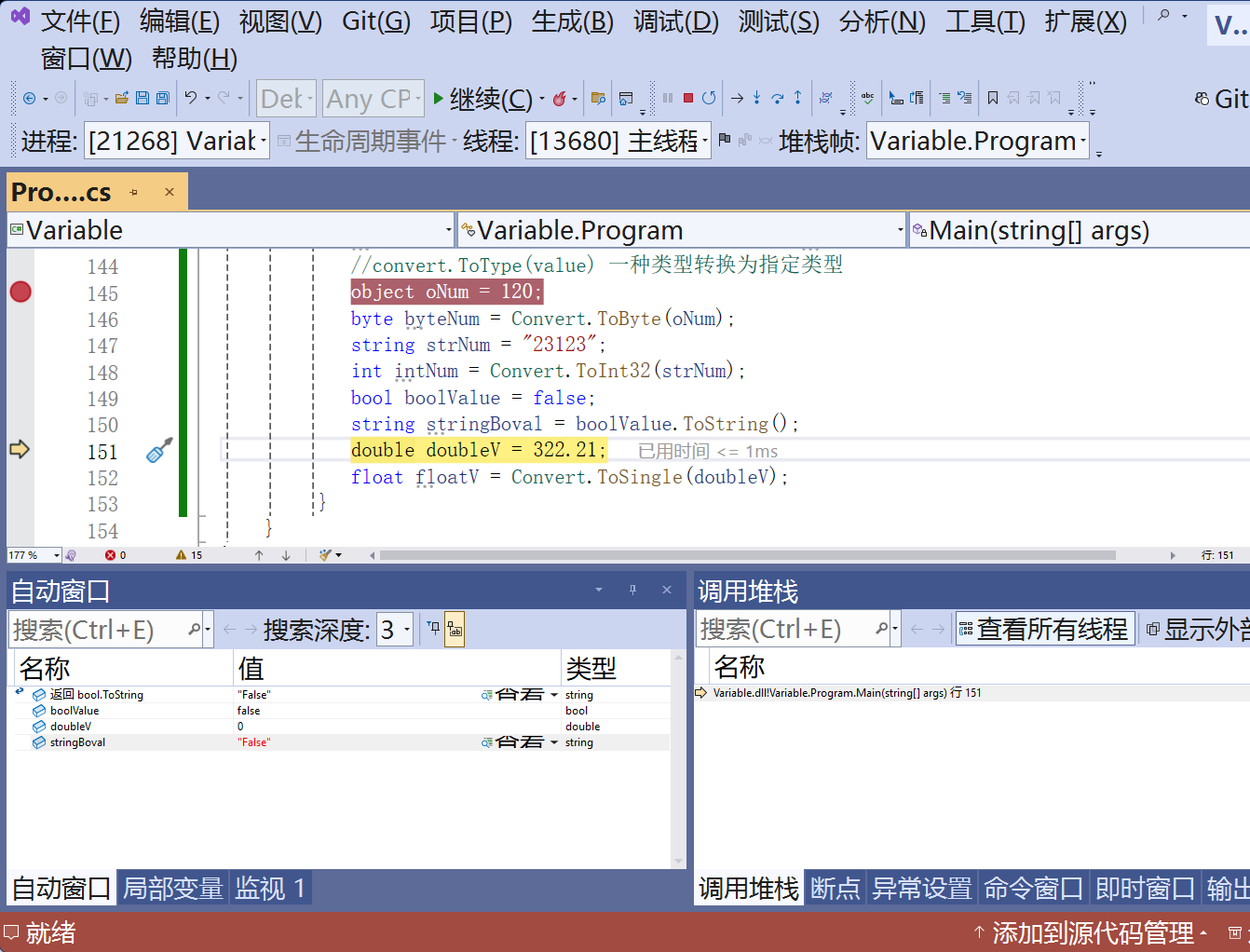Click the step over (逐过程) icon
This screenshot has height=952, width=1250.
coord(776,97)
